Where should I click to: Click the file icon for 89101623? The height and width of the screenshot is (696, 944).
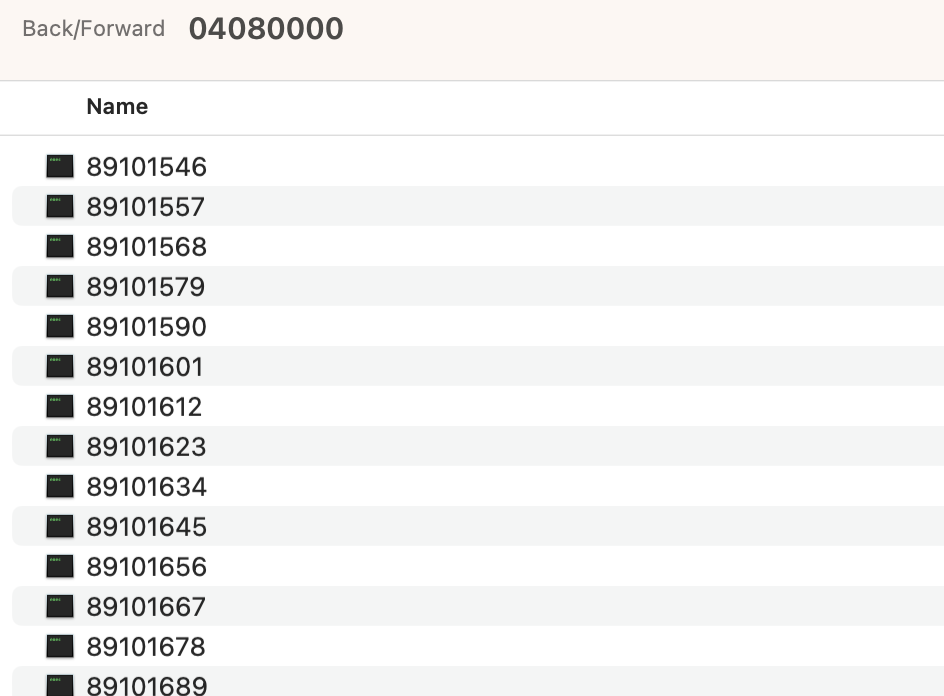point(60,446)
